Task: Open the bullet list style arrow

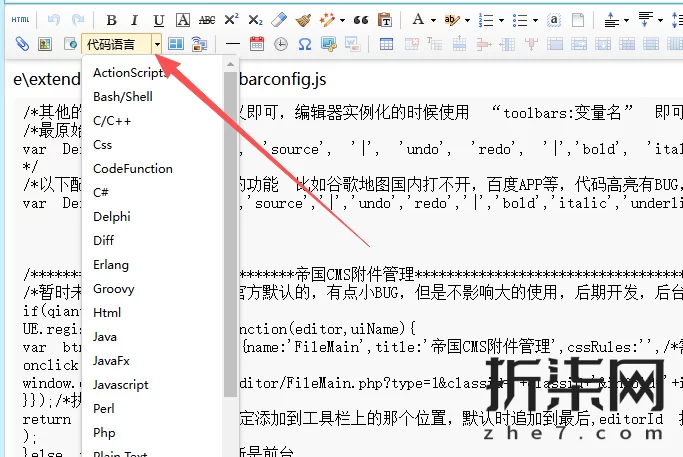Action: point(535,20)
